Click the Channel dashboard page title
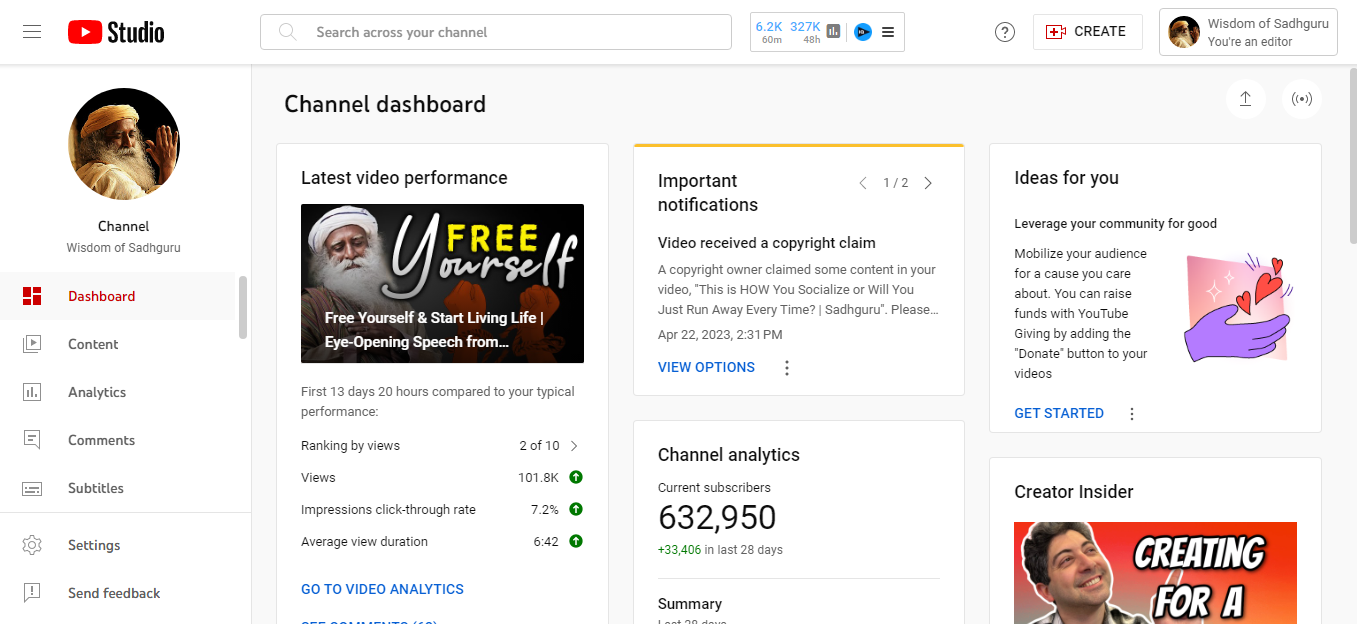Image resolution: width=1357 pixels, height=624 pixels. pyautogui.click(x=385, y=104)
